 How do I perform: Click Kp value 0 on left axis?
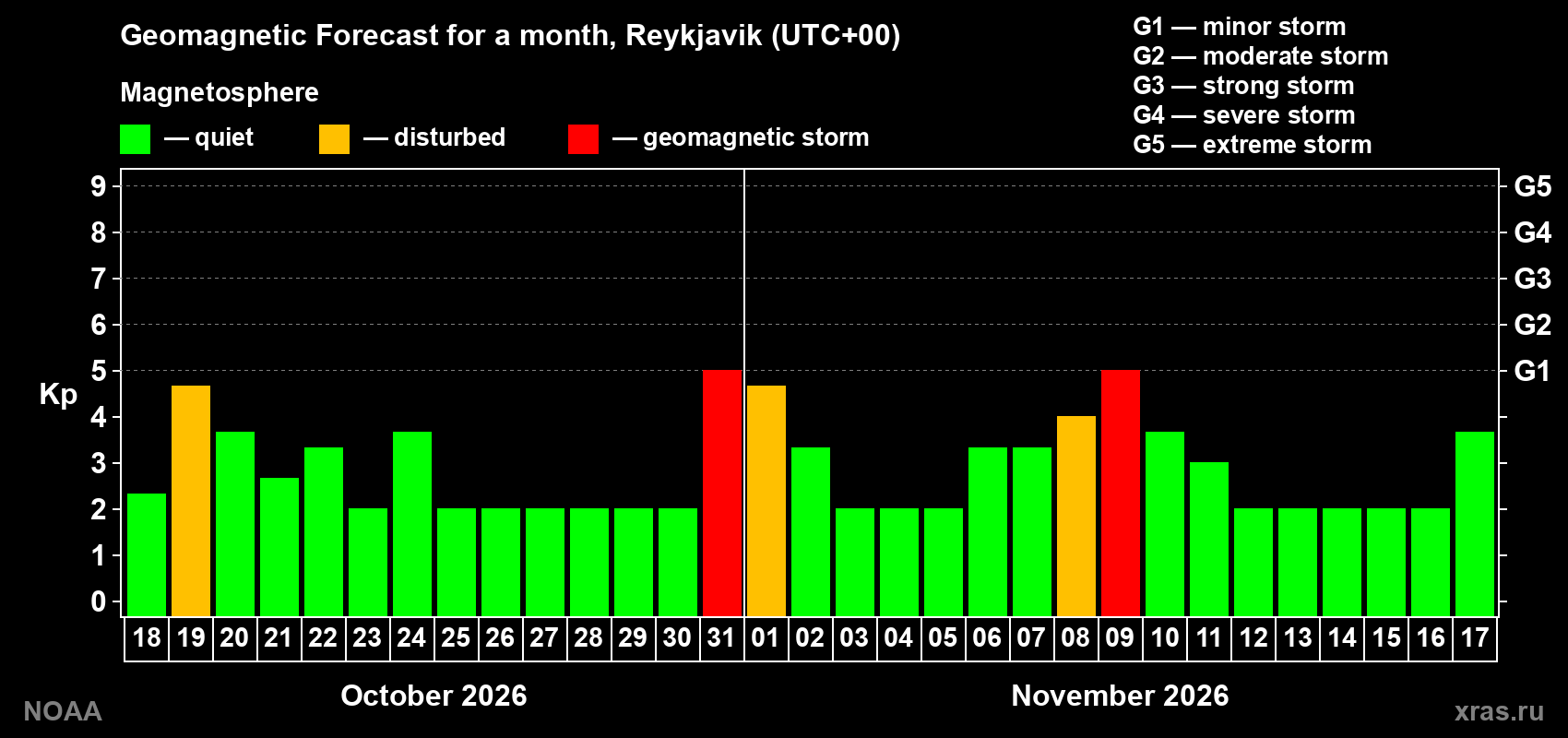(99, 601)
